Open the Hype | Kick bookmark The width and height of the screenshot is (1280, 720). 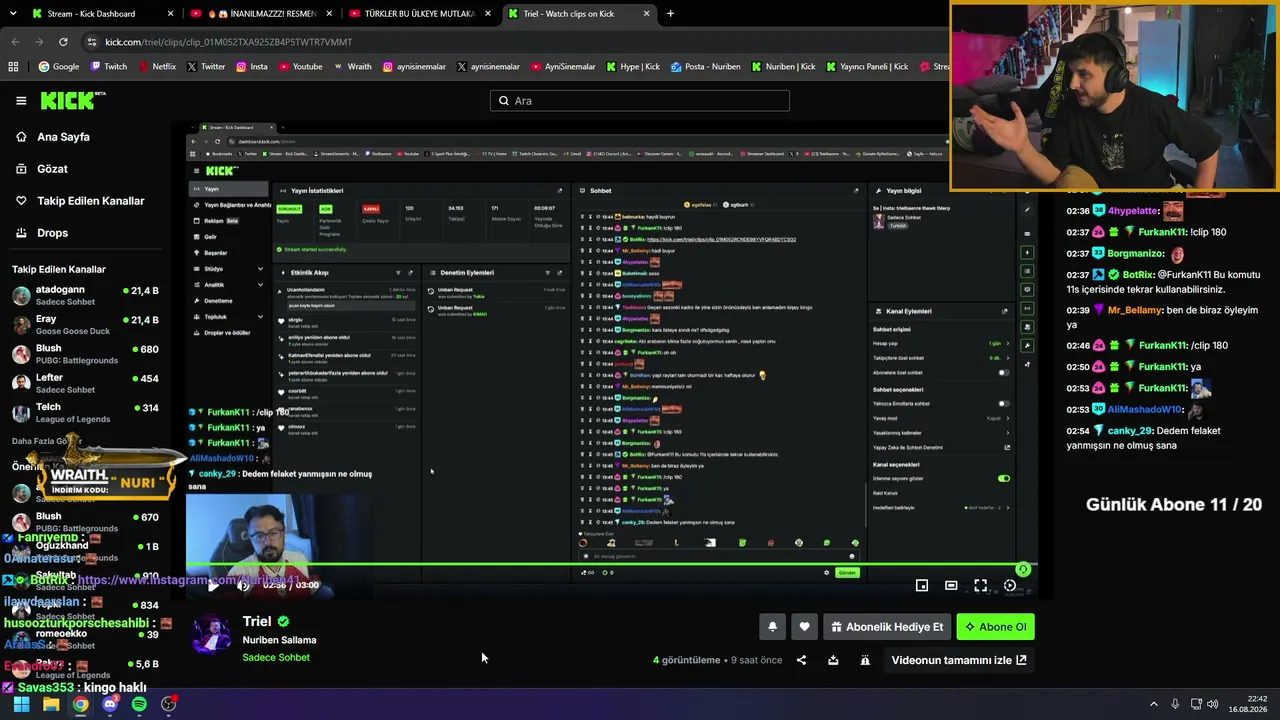633,67
